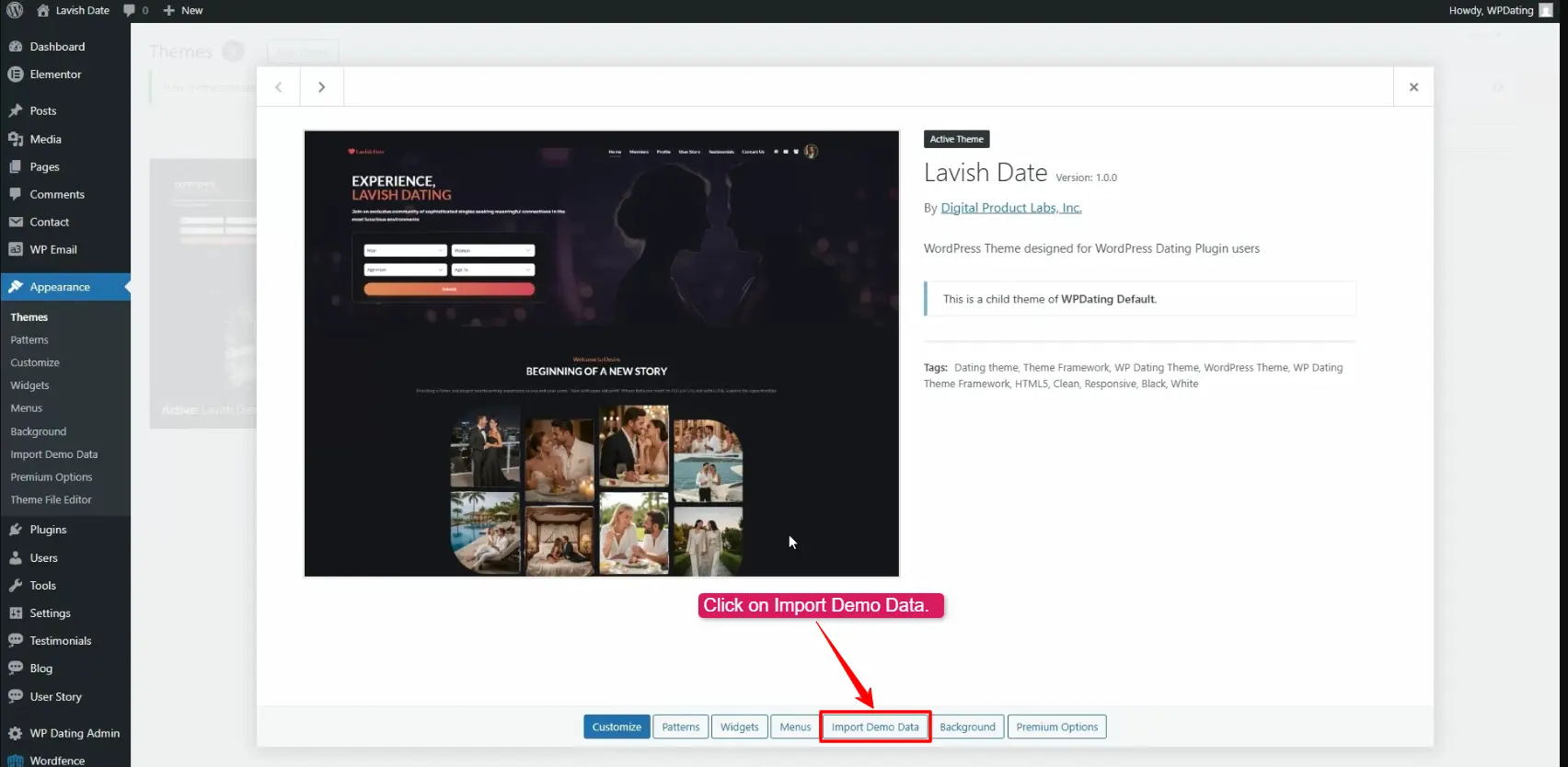Image resolution: width=1568 pixels, height=767 pixels.
Task: Open the Digital Product Labs, Inc. link
Action: 1010,208
